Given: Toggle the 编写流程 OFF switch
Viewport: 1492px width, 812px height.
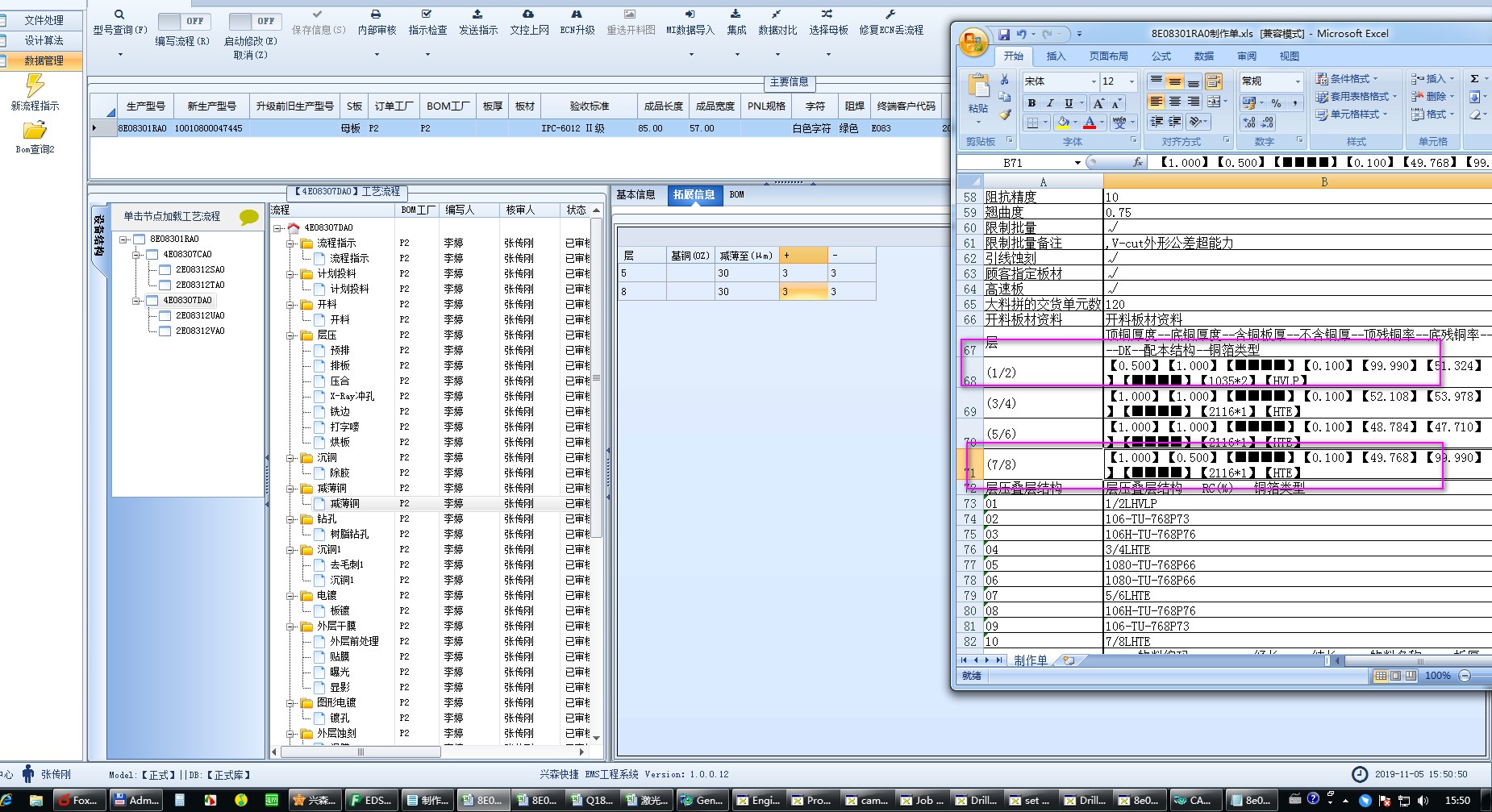Looking at the screenshot, I should [x=184, y=21].
